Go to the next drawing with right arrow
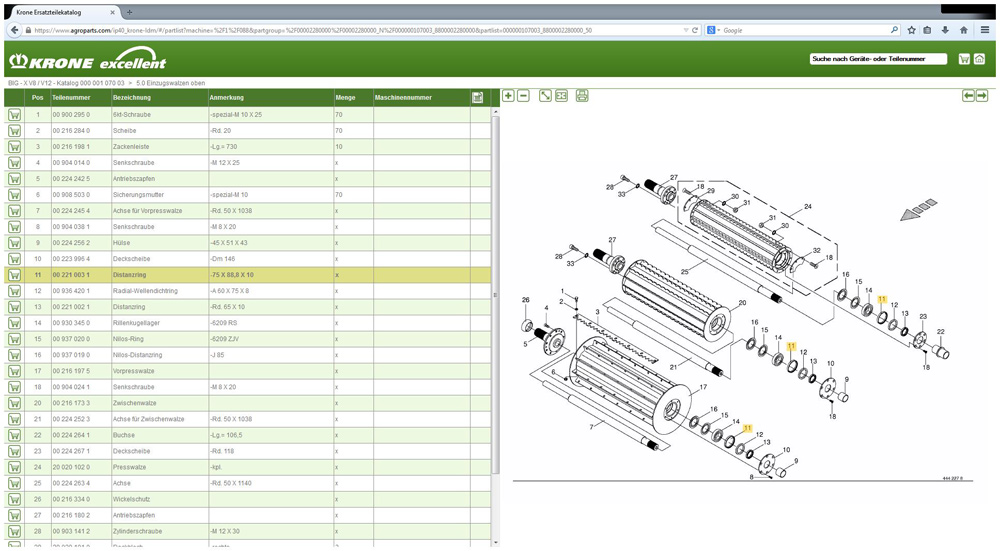The width and height of the screenshot is (1000, 551). tap(982, 96)
